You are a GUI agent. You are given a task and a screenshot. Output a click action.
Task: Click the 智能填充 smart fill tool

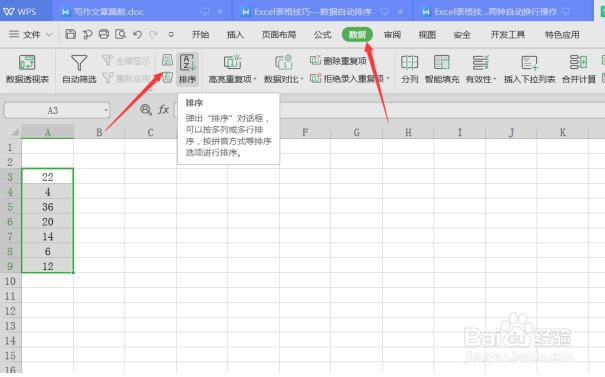(442, 69)
